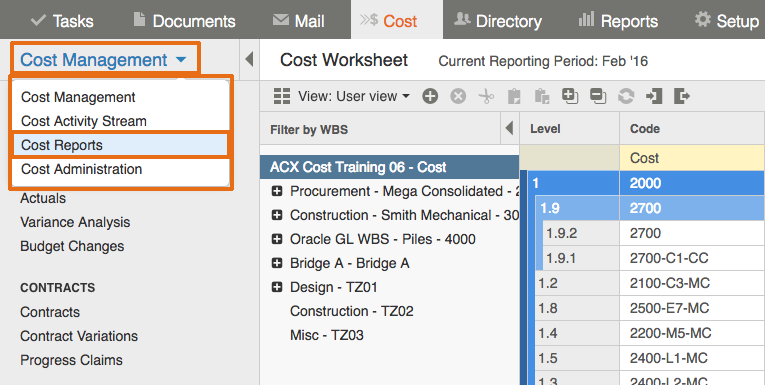
Task: Go to Progress Claims in sidebar
Action: (71, 360)
